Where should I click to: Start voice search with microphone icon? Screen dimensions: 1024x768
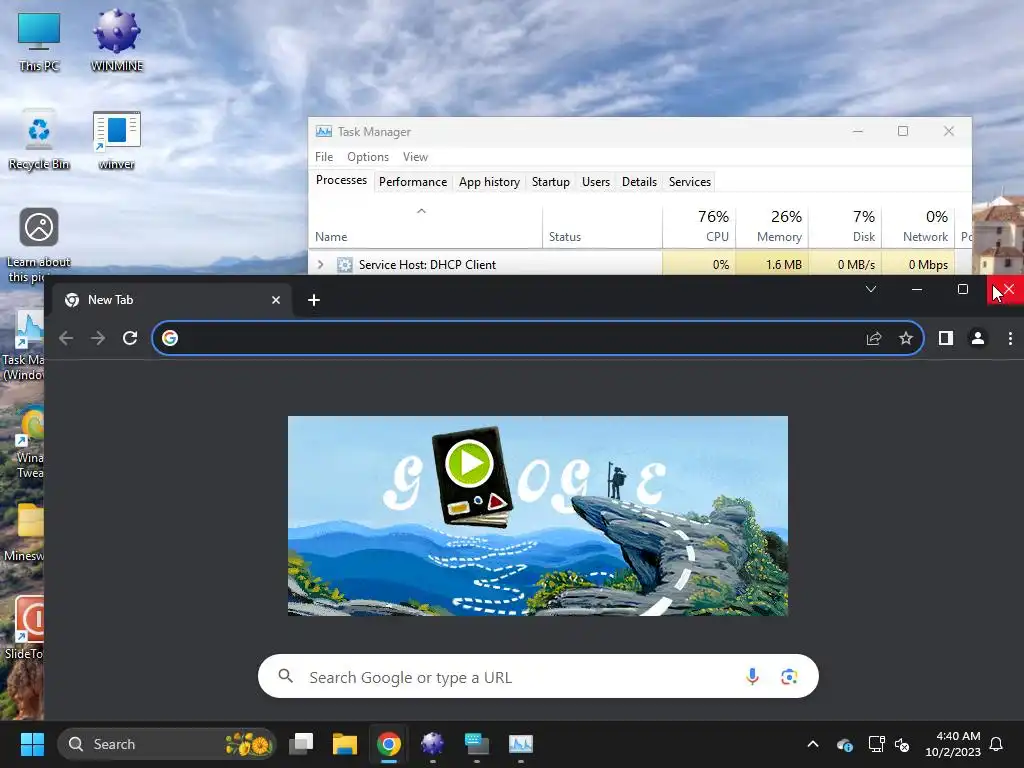752,677
